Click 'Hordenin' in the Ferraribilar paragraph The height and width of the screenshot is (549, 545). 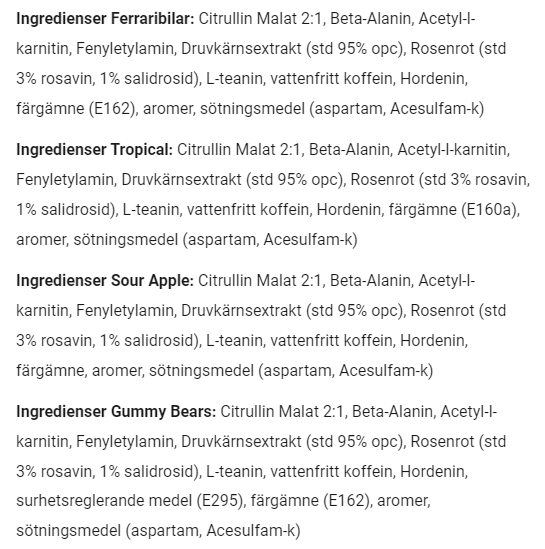[x=433, y=79]
